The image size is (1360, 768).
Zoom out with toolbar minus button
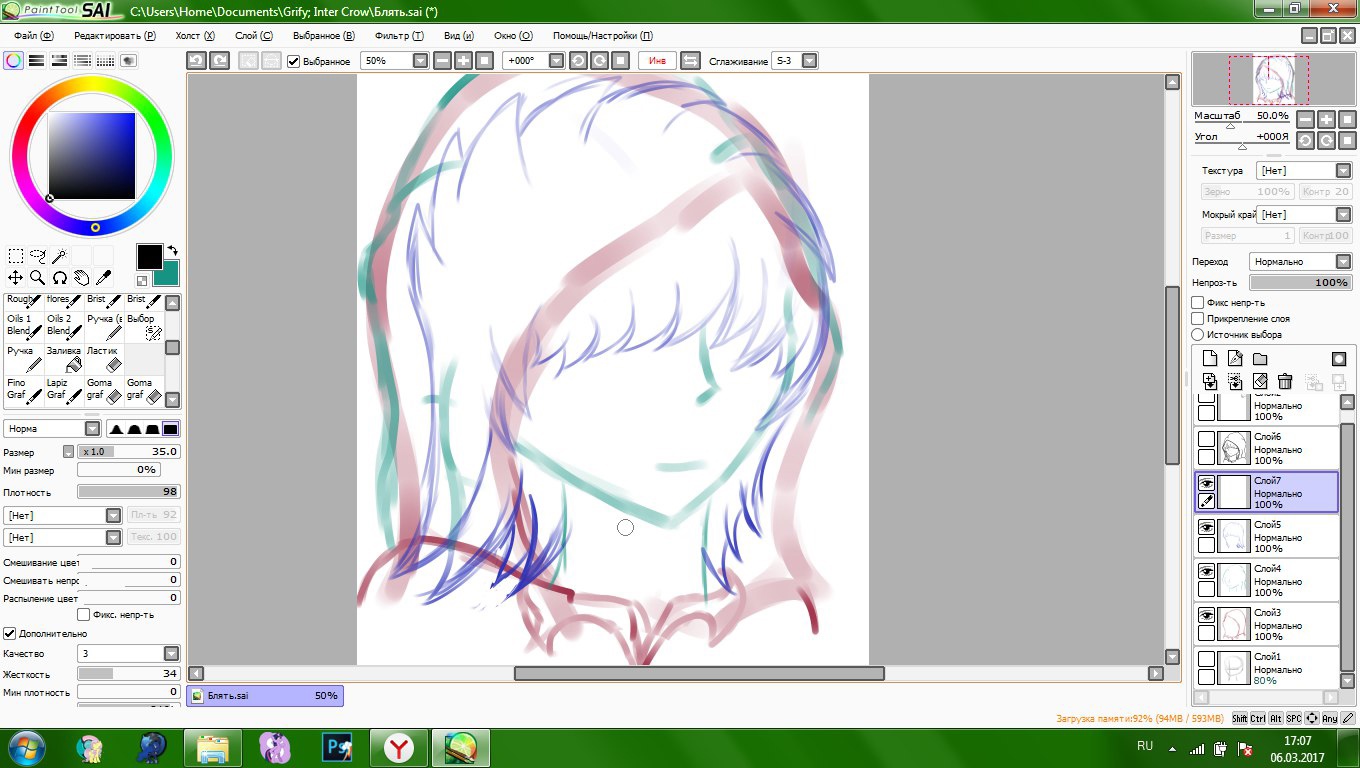pos(443,61)
